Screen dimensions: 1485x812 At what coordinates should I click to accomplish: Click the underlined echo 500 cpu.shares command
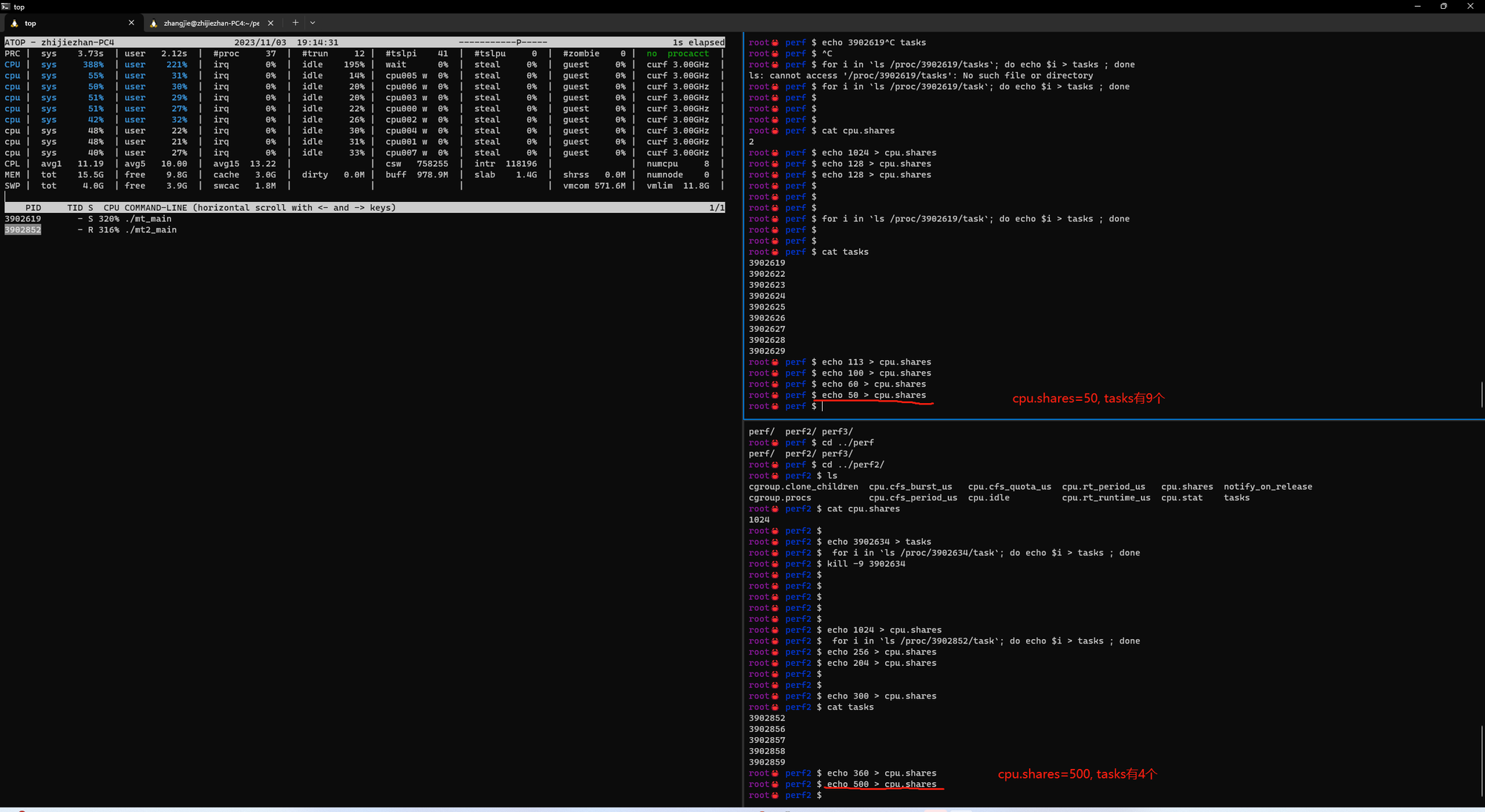881,785
